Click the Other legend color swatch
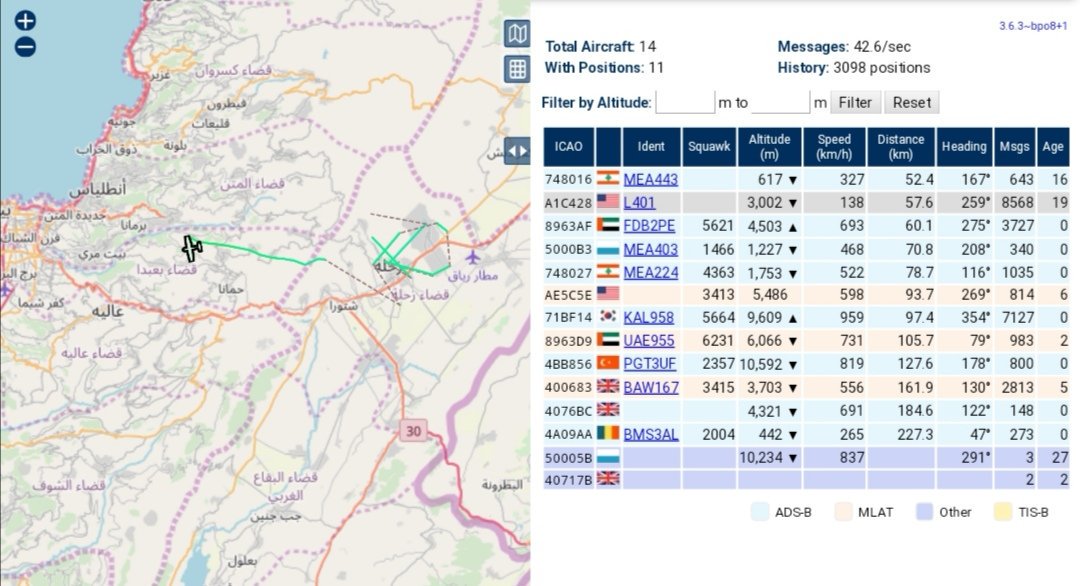 click(924, 512)
